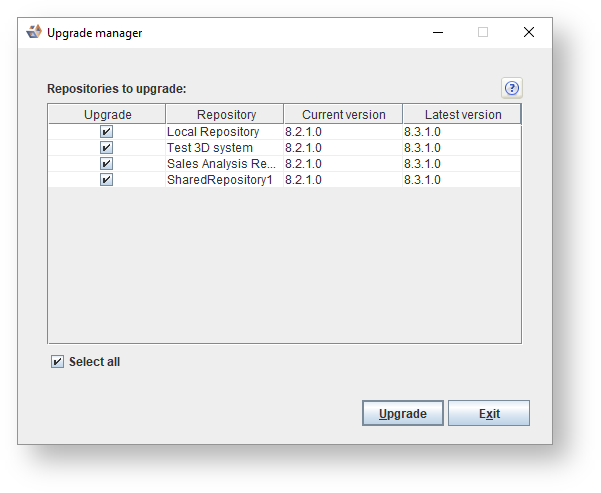Image resolution: width=601 pixels, height=493 pixels.
Task: Uncheck upgrade box for Local Repository
Action: pos(107,132)
